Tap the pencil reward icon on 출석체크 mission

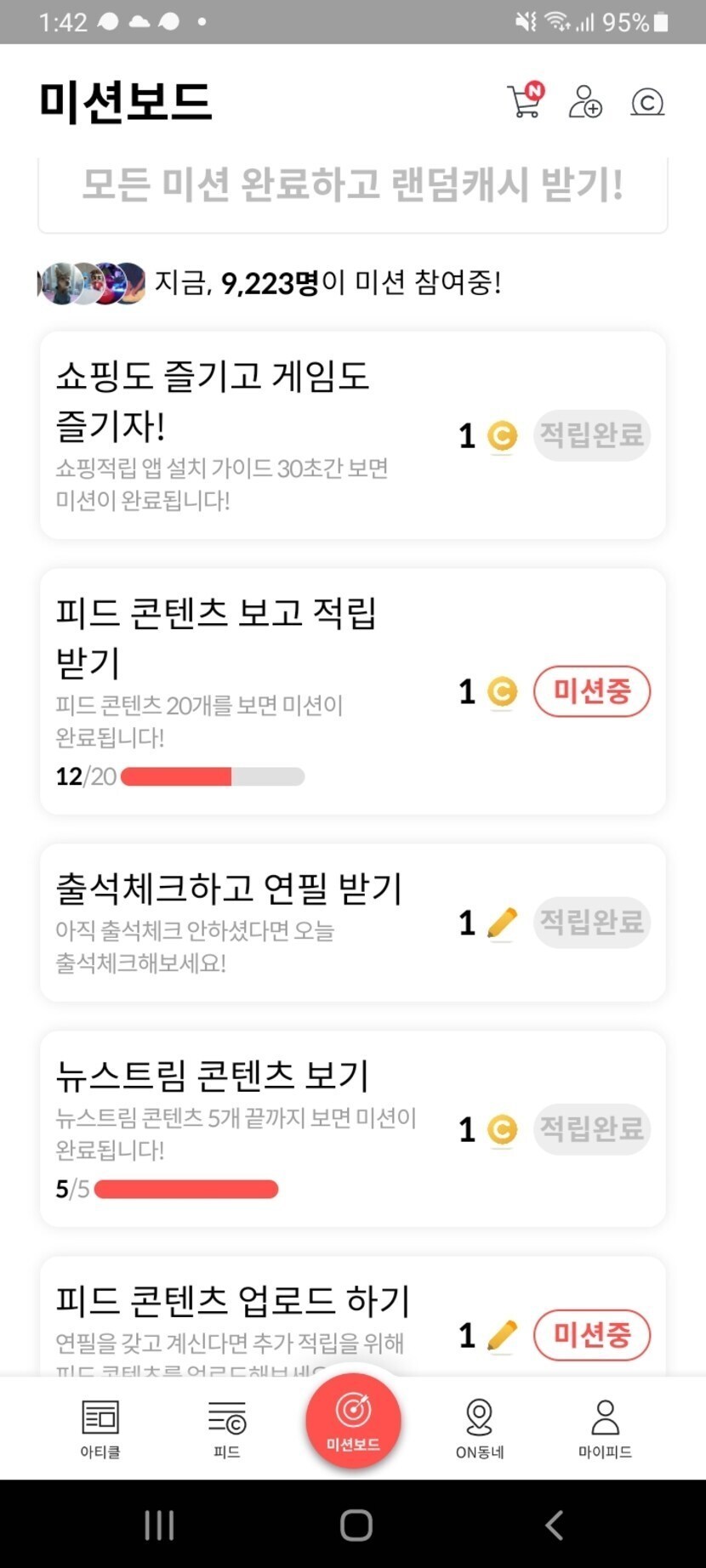[502, 923]
